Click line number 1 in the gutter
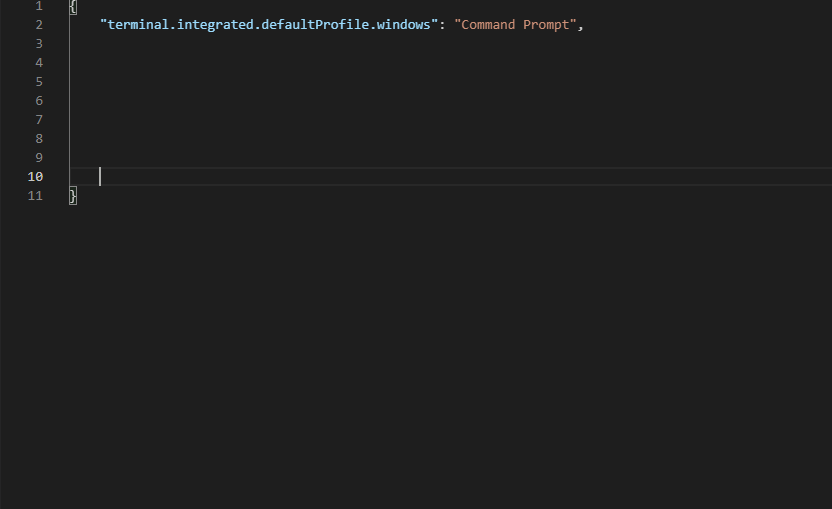Viewport: 832px width, 509px height. (x=39, y=6)
